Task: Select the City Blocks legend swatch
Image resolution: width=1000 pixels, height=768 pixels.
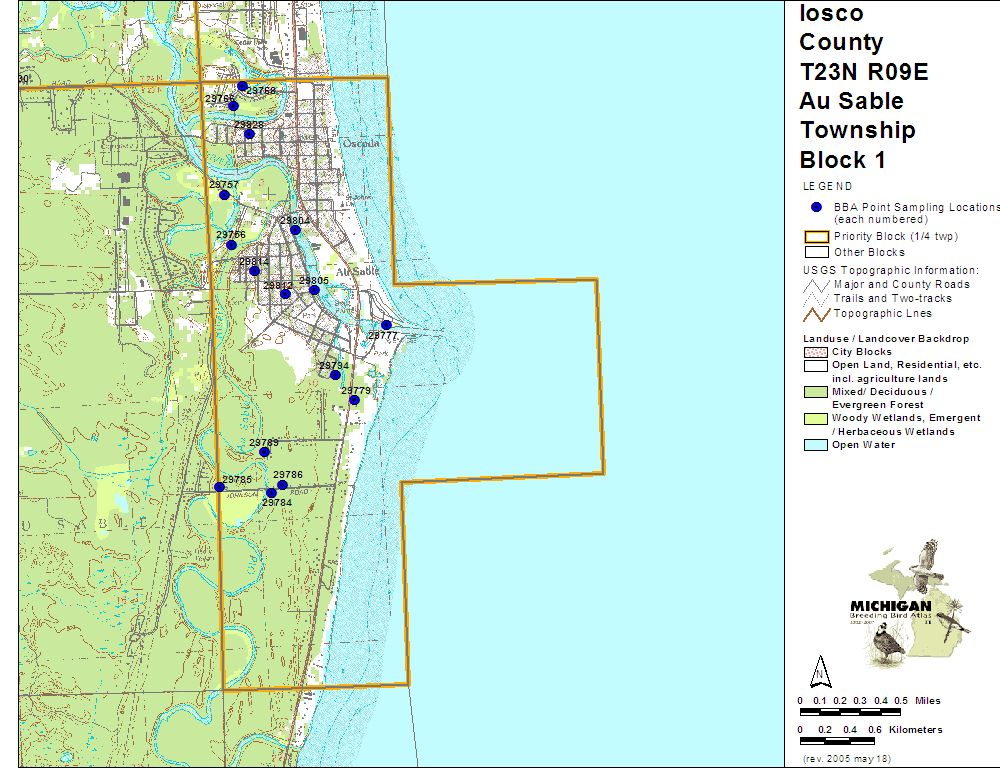Action: click(x=815, y=352)
